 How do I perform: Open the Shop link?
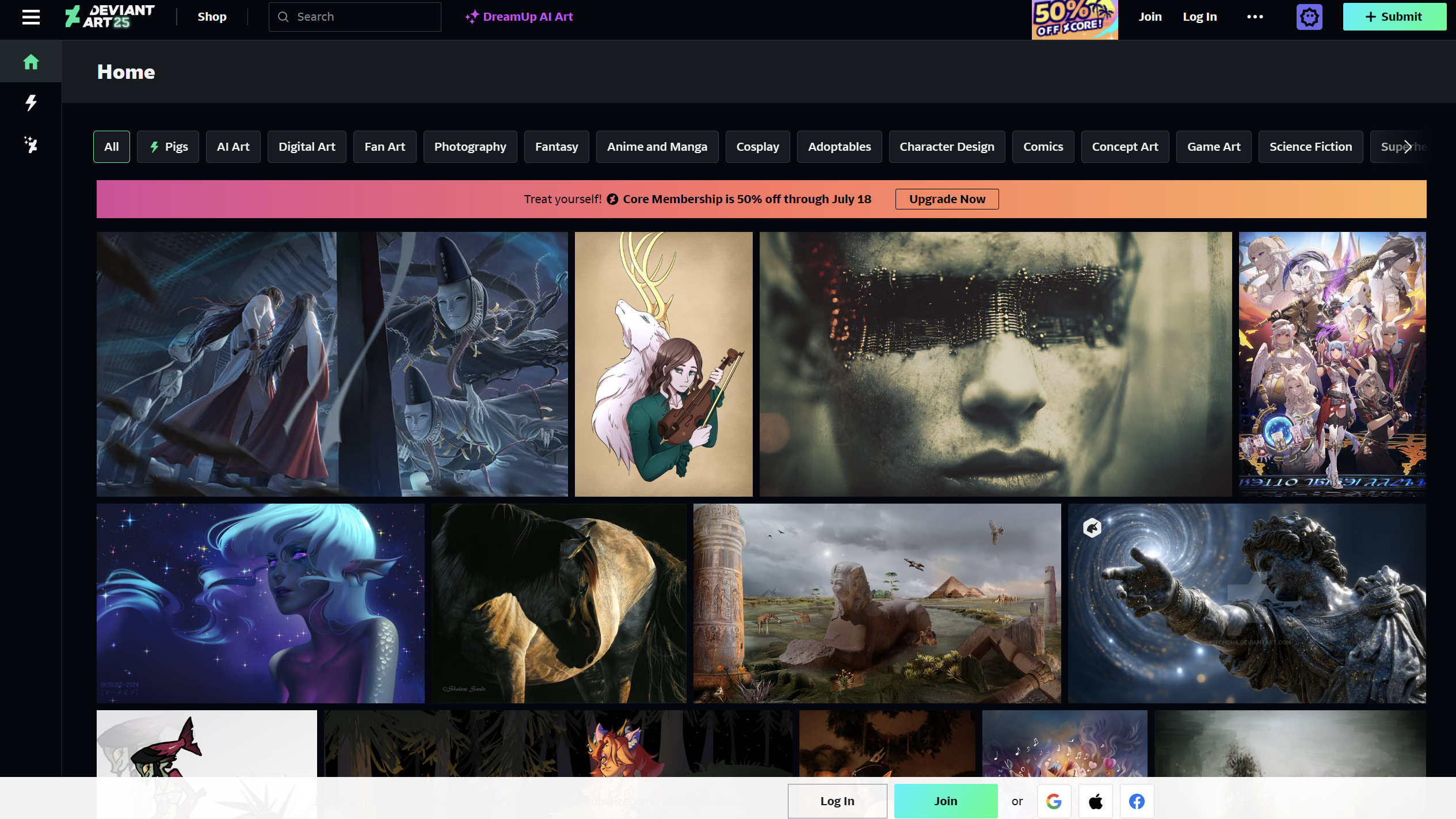coord(212,17)
